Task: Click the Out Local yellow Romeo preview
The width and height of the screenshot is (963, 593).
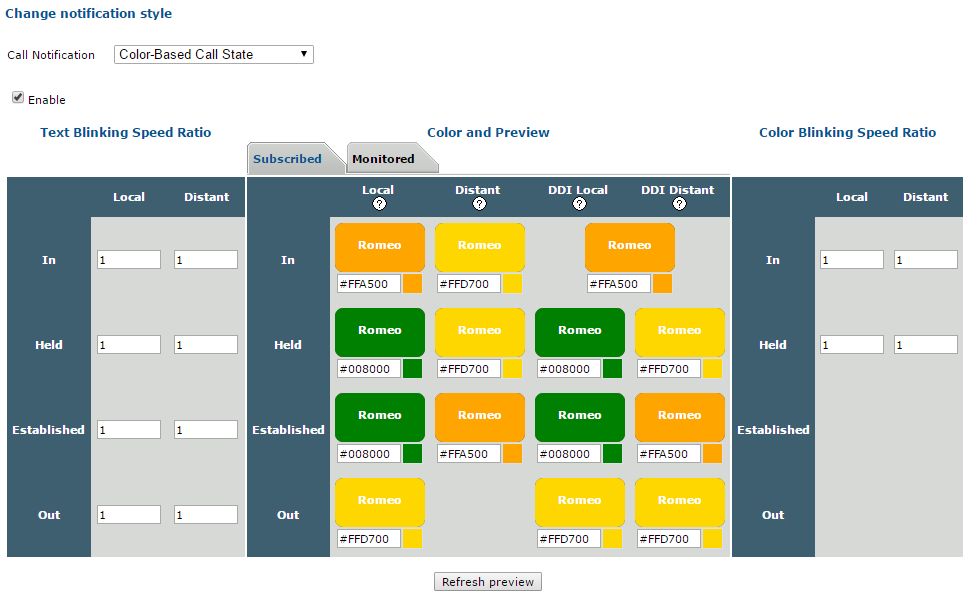Action: [x=380, y=502]
